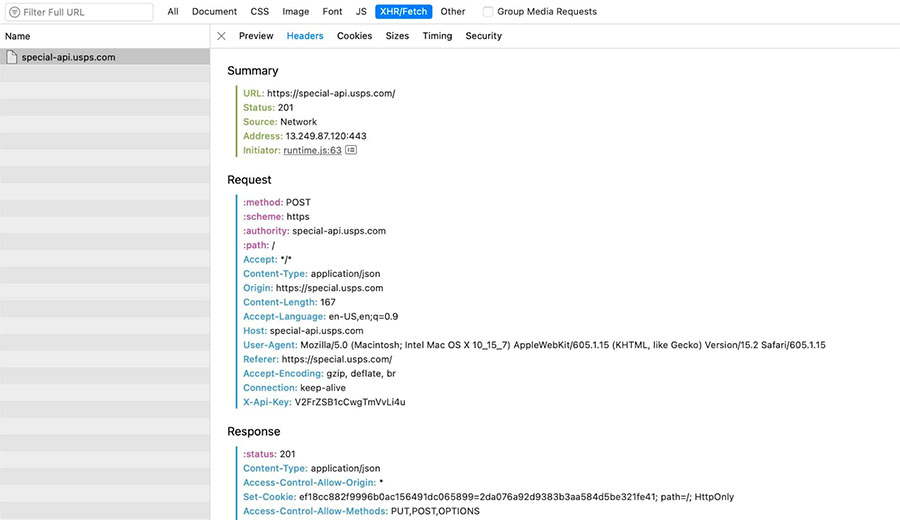Open the Cookies tab

(x=354, y=36)
